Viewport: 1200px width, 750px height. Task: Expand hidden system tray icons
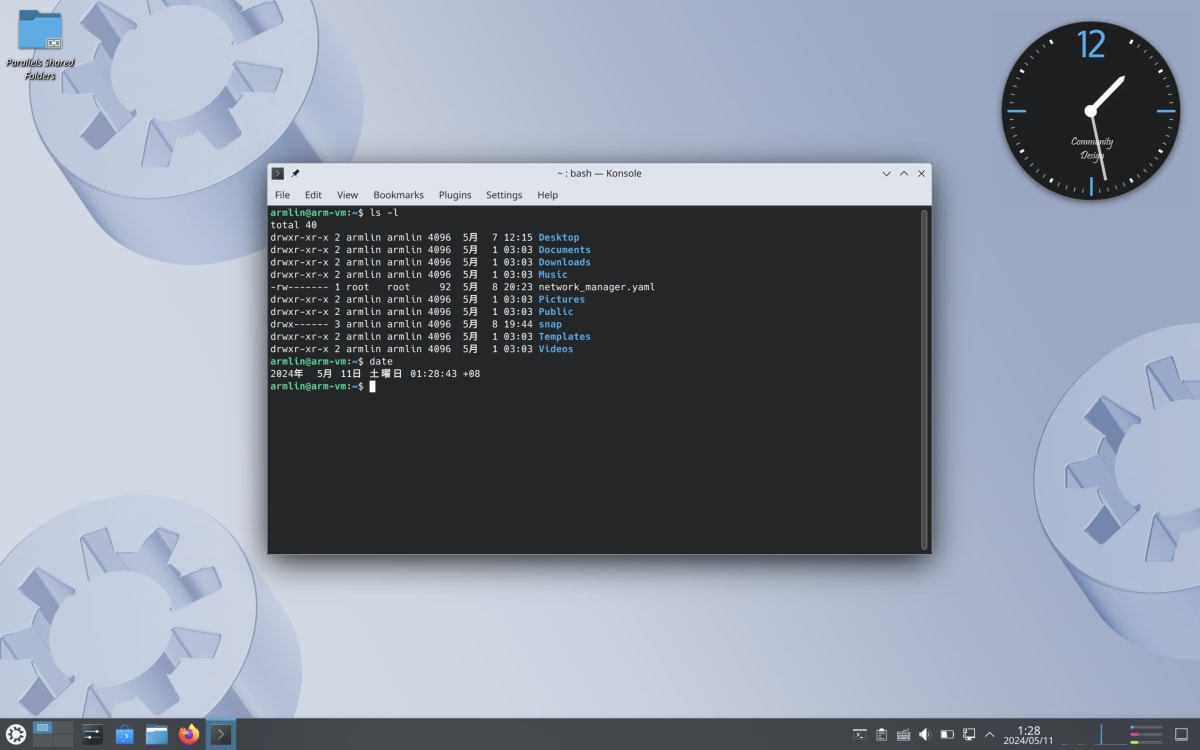coord(990,735)
